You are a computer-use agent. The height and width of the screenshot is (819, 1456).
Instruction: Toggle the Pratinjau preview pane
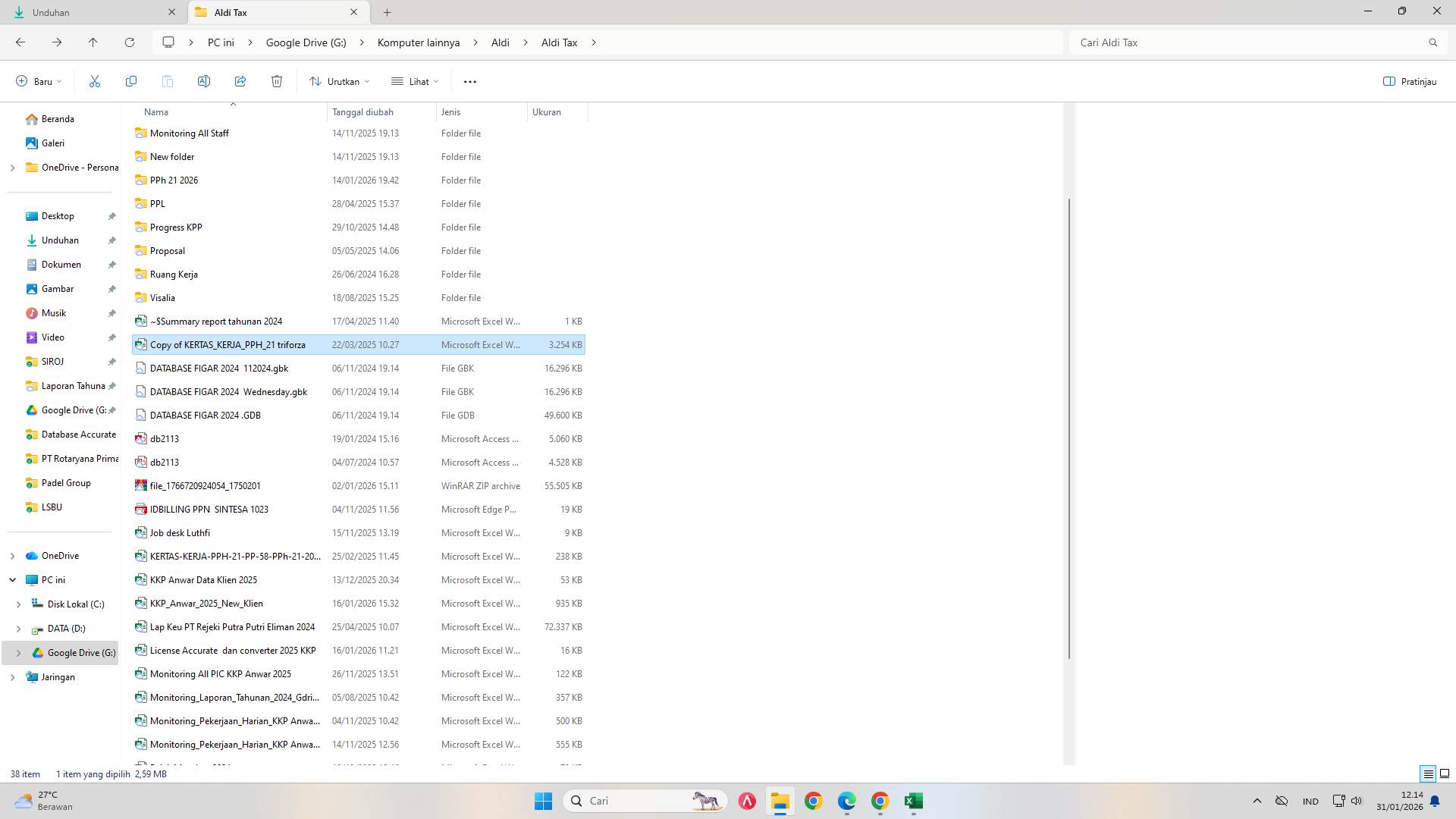click(x=1409, y=81)
